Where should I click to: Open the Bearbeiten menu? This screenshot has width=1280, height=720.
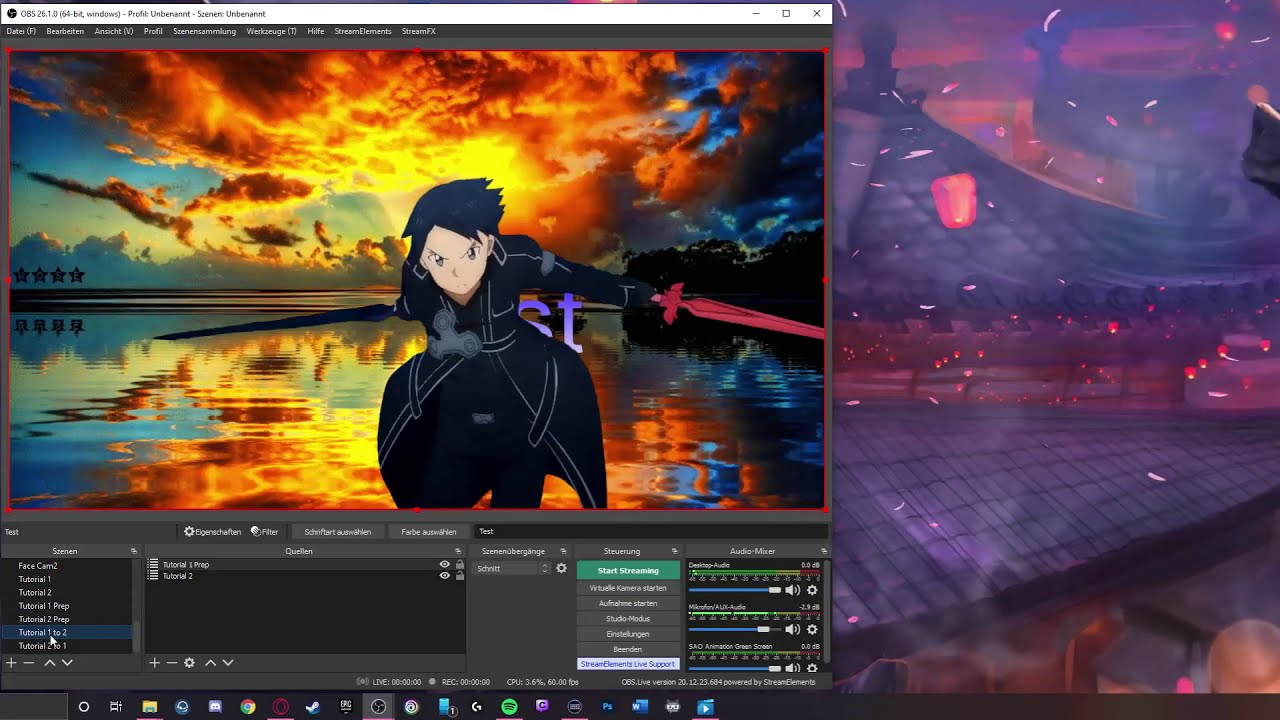pos(65,31)
